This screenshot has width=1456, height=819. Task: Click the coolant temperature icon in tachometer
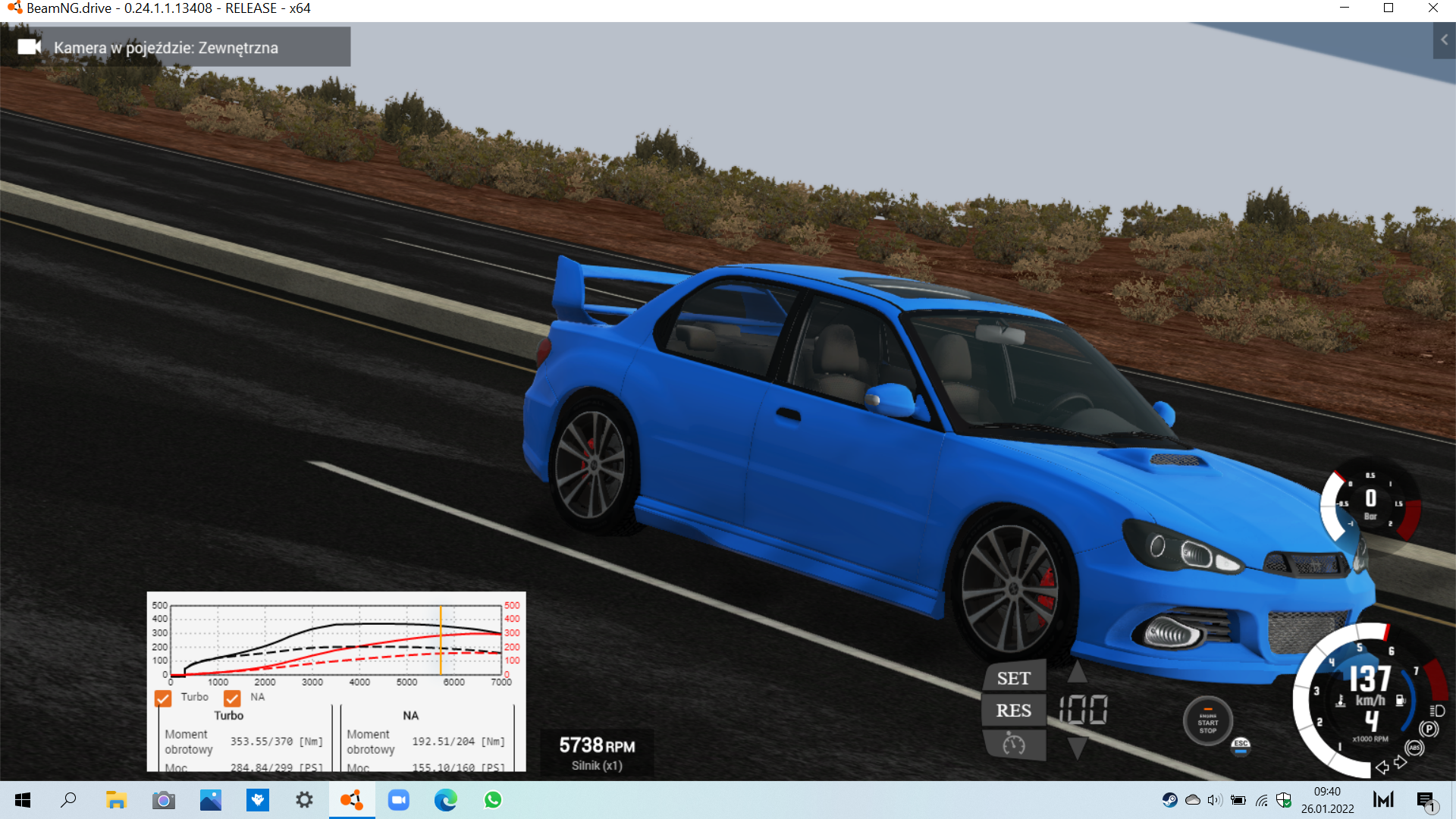click(x=1341, y=701)
